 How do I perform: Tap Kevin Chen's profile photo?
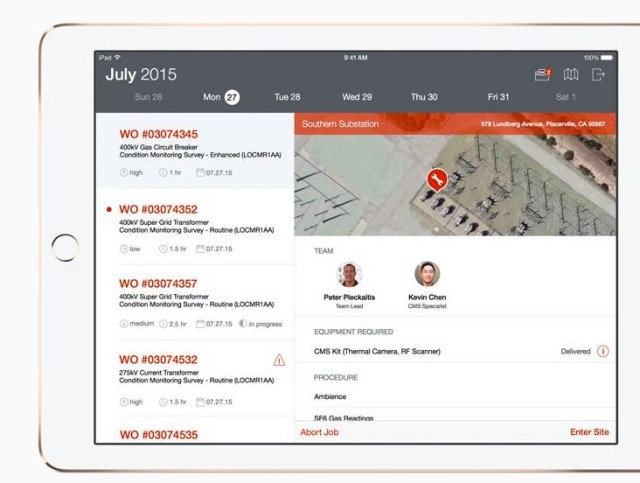427,274
